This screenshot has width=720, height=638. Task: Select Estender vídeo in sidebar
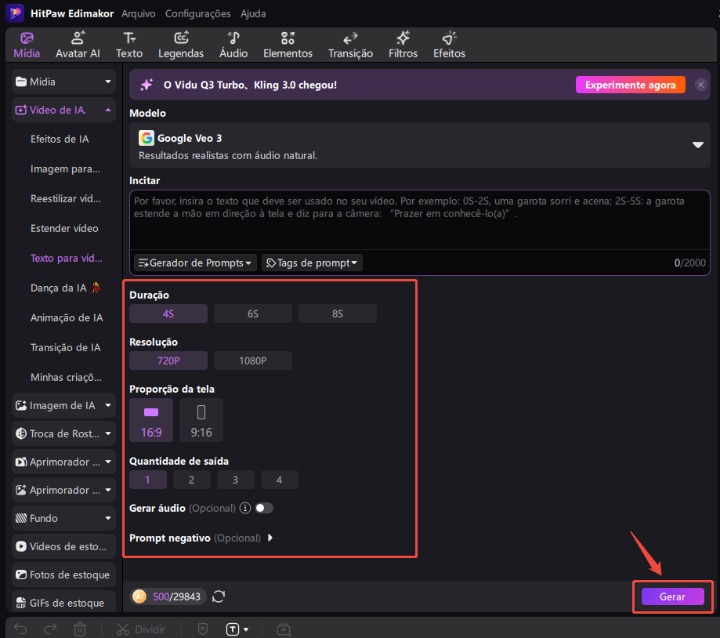click(64, 228)
